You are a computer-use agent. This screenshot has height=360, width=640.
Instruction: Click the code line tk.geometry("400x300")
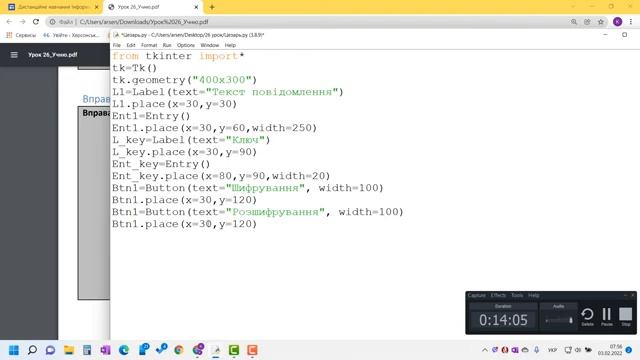point(184,80)
